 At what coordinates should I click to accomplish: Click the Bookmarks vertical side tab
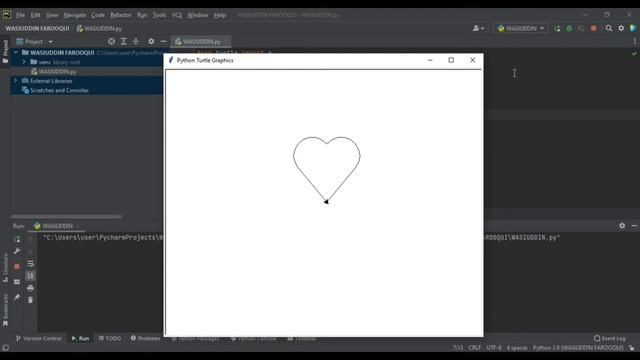coord(5,310)
